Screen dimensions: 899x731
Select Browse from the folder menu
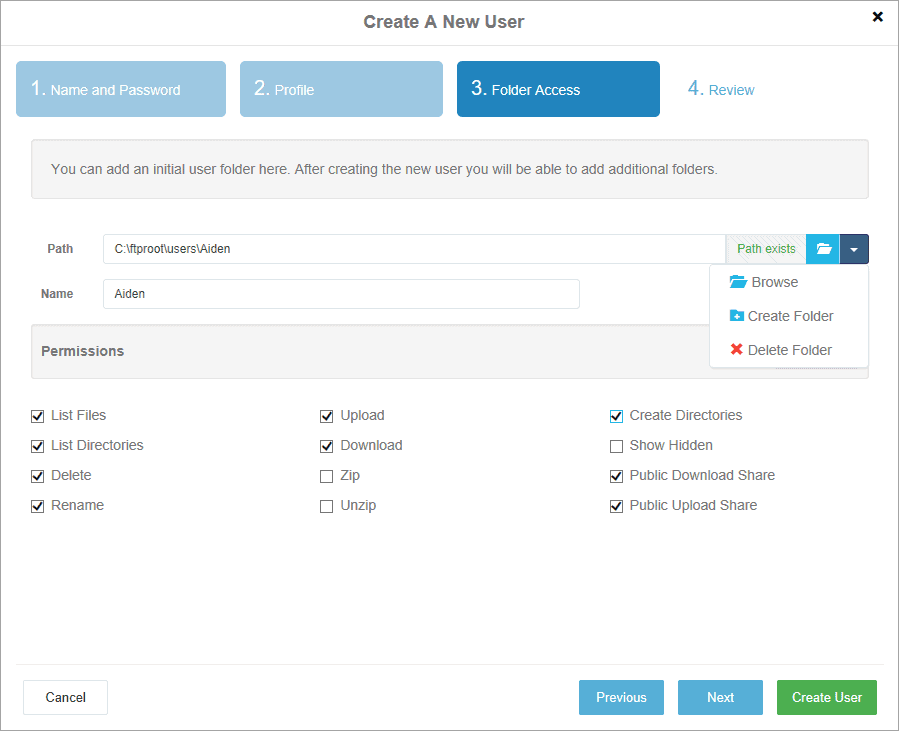(772, 282)
